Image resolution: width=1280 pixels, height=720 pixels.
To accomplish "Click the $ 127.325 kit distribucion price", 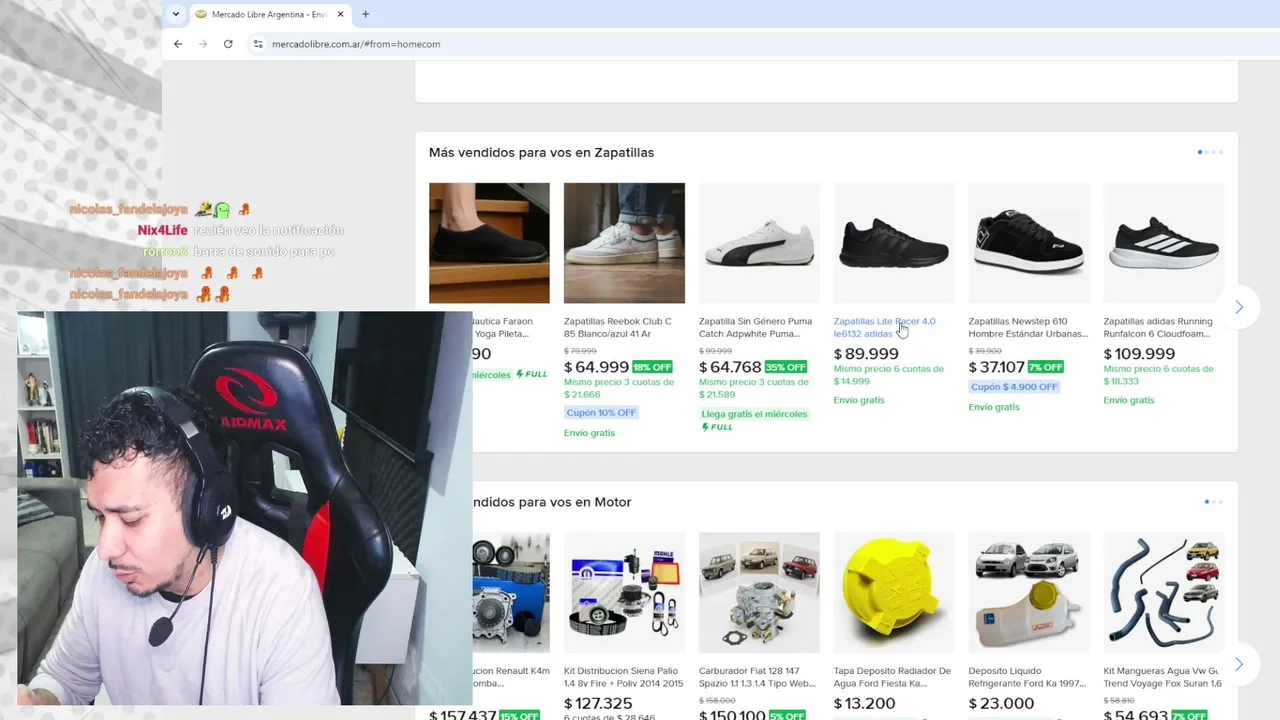I will tap(598, 704).
